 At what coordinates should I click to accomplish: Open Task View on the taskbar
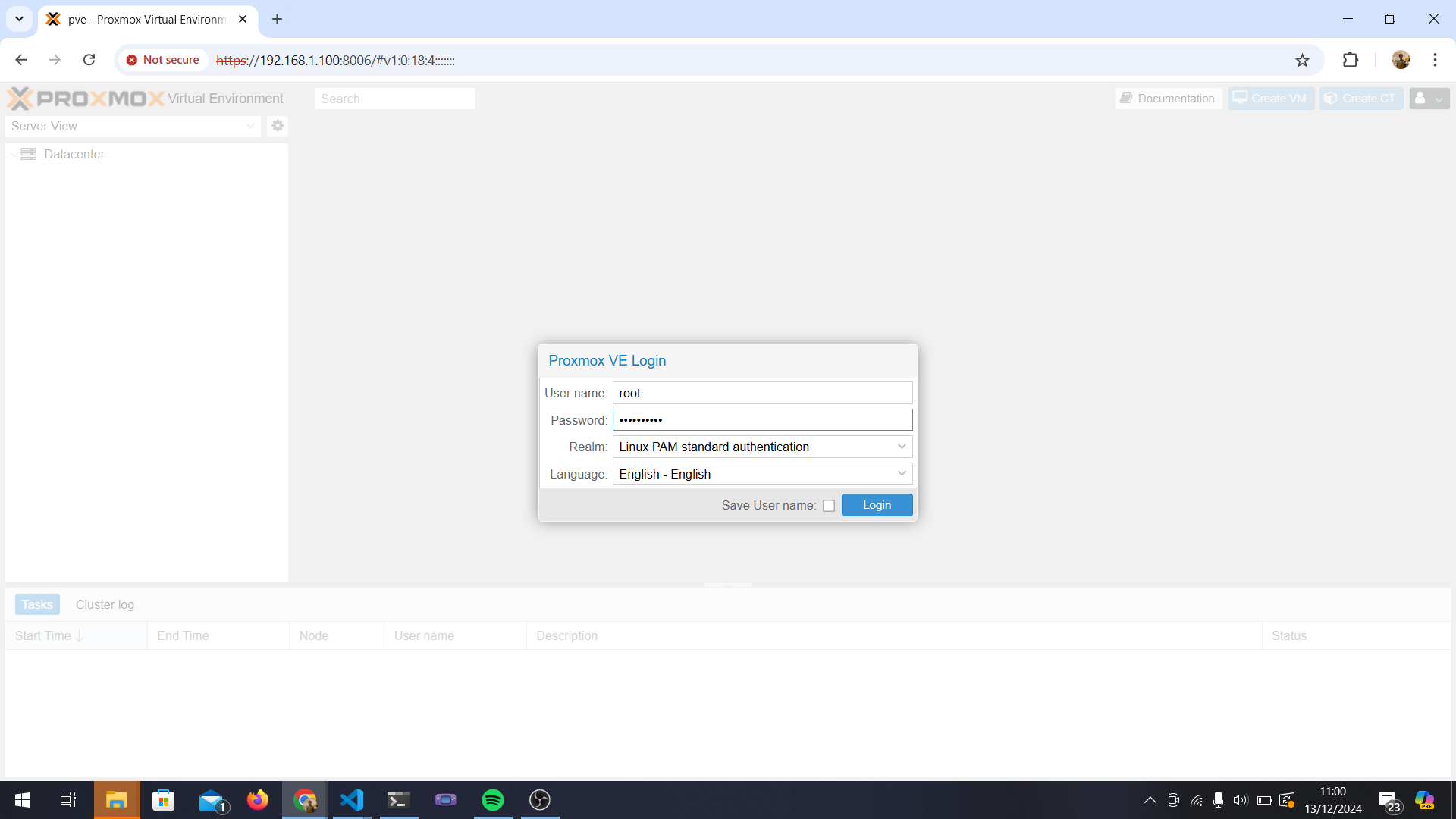point(68,800)
